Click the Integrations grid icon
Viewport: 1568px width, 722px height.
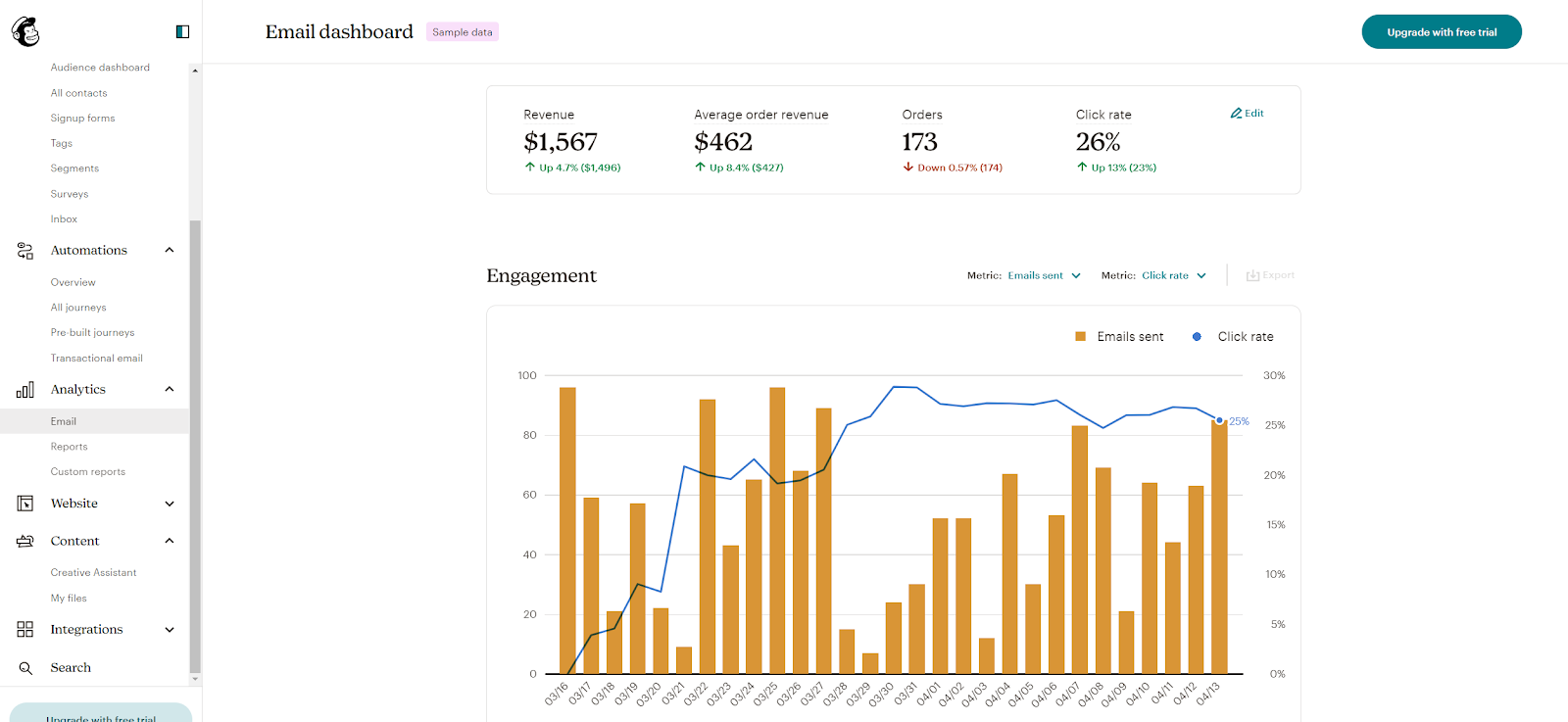tap(25, 629)
